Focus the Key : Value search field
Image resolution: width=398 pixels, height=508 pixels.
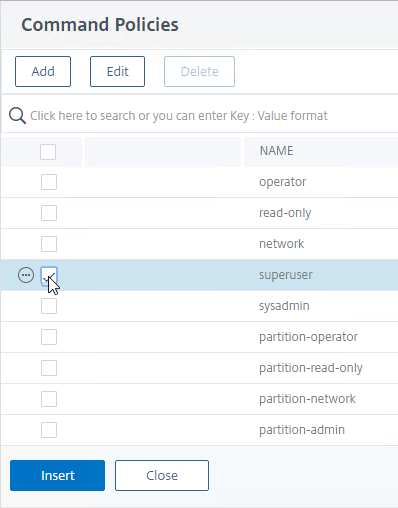click(207, 116)
